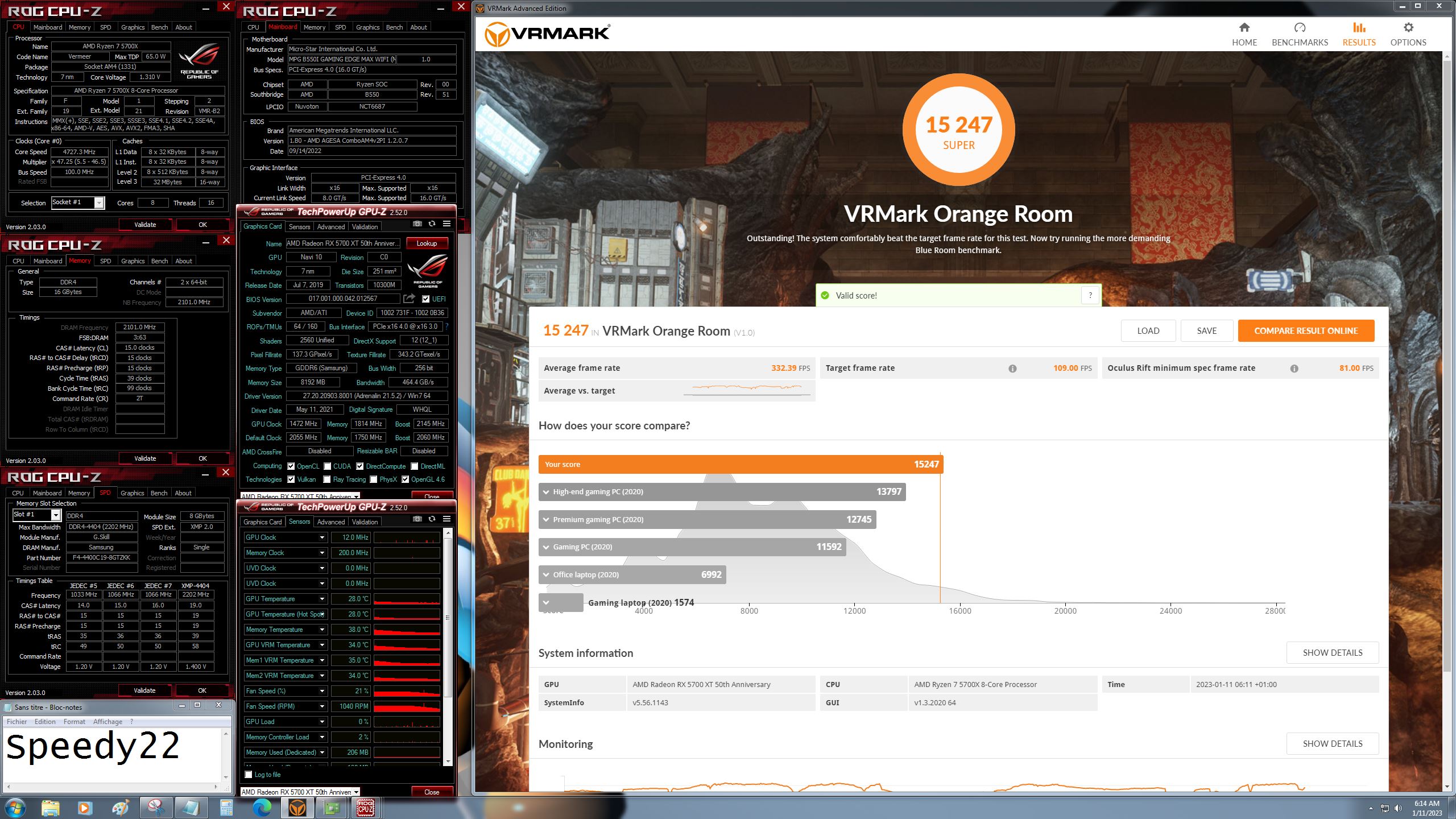This screenshot has height=819, width=1456.
Task: Click the ROG CPU-Z taskbar icon
Action: pos(366,807)
